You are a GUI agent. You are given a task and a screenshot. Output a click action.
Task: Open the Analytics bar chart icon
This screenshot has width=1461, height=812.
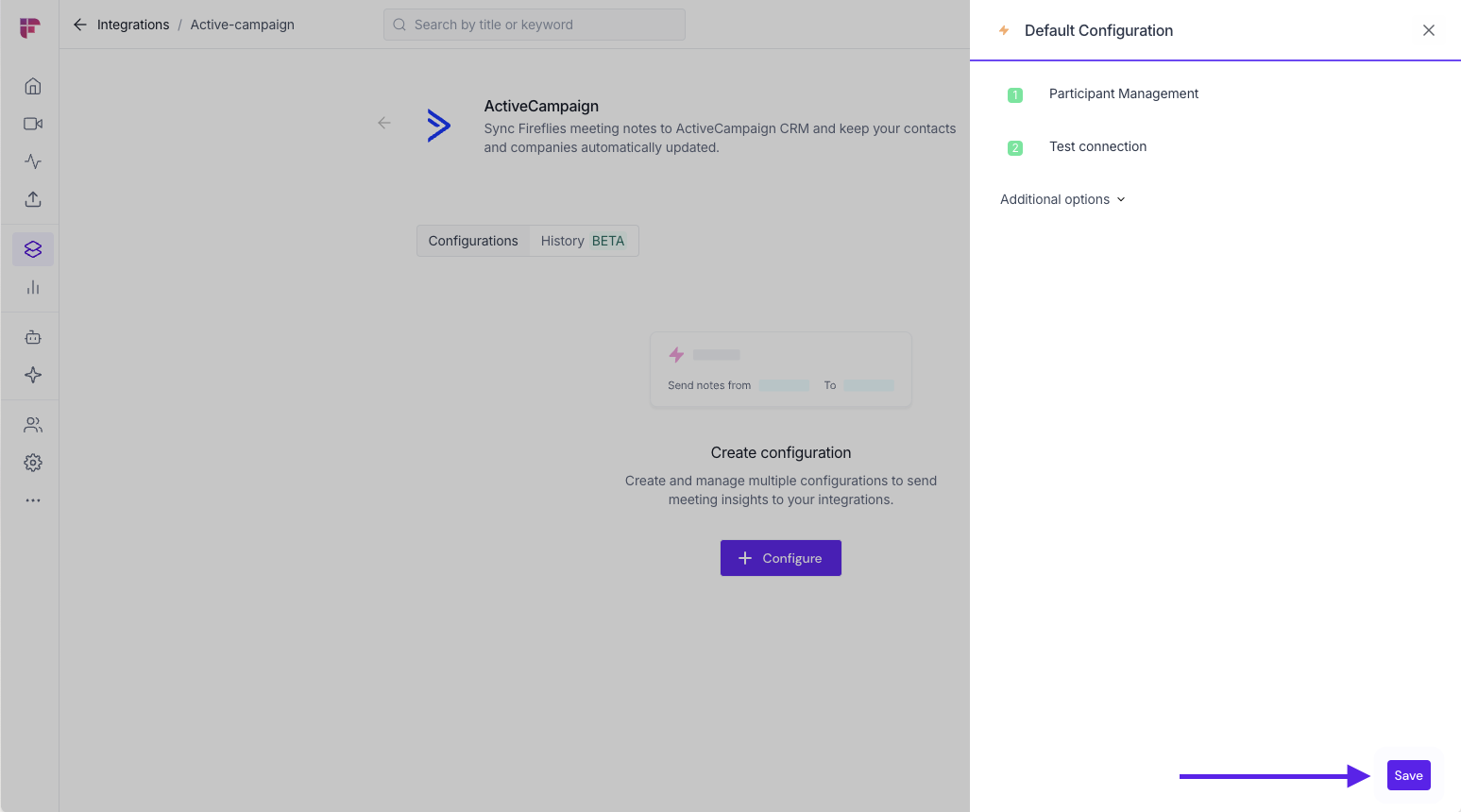pyautogui.click(x=33, y=288)
